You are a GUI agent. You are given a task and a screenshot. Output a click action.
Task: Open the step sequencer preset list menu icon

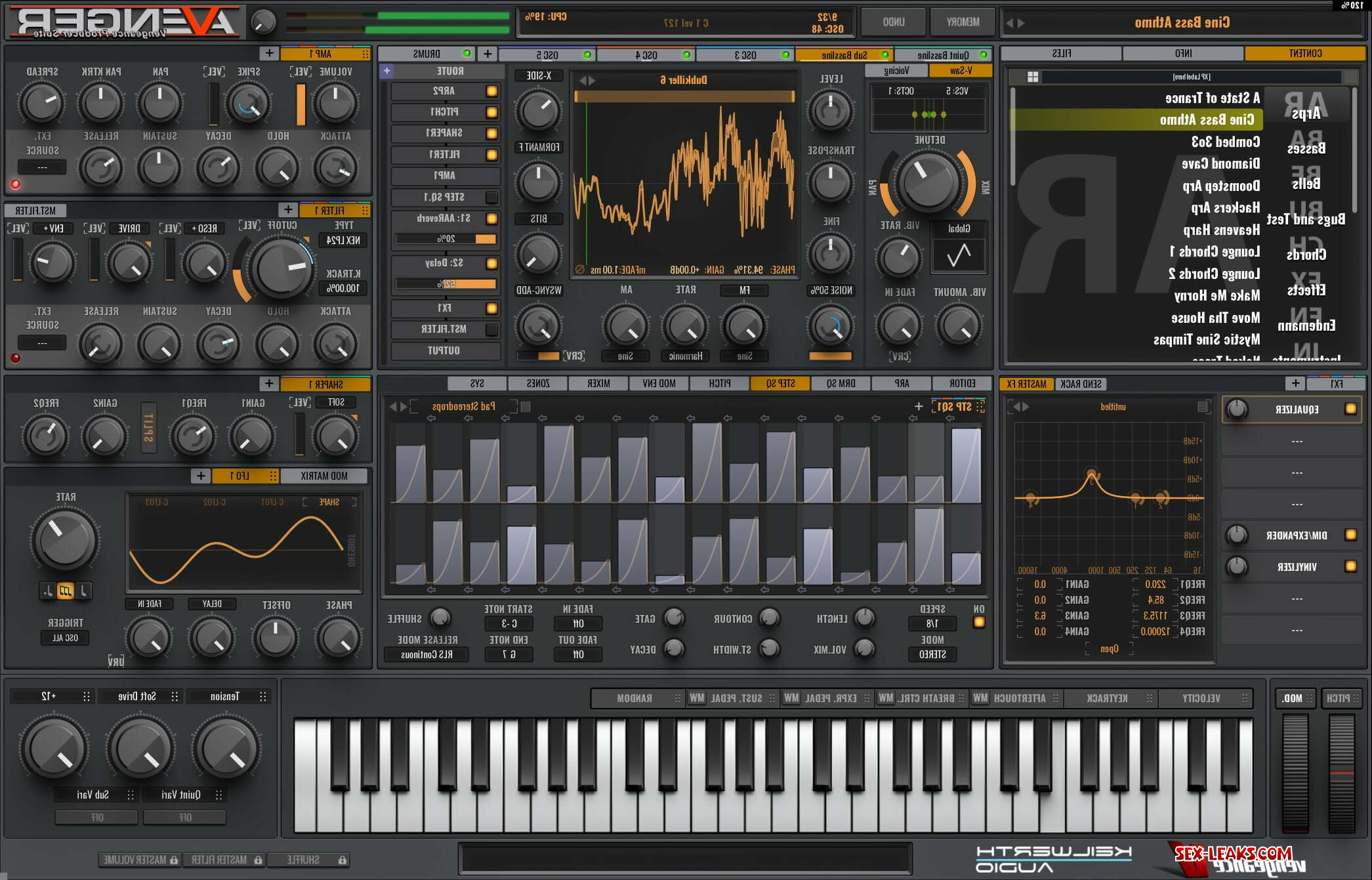(526, 407)
